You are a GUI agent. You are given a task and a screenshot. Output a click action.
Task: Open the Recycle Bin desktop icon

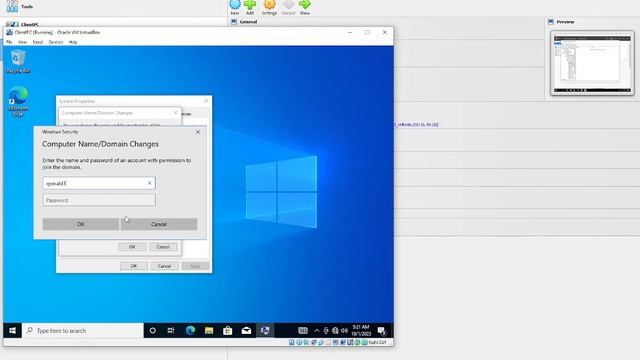[18, 62]
